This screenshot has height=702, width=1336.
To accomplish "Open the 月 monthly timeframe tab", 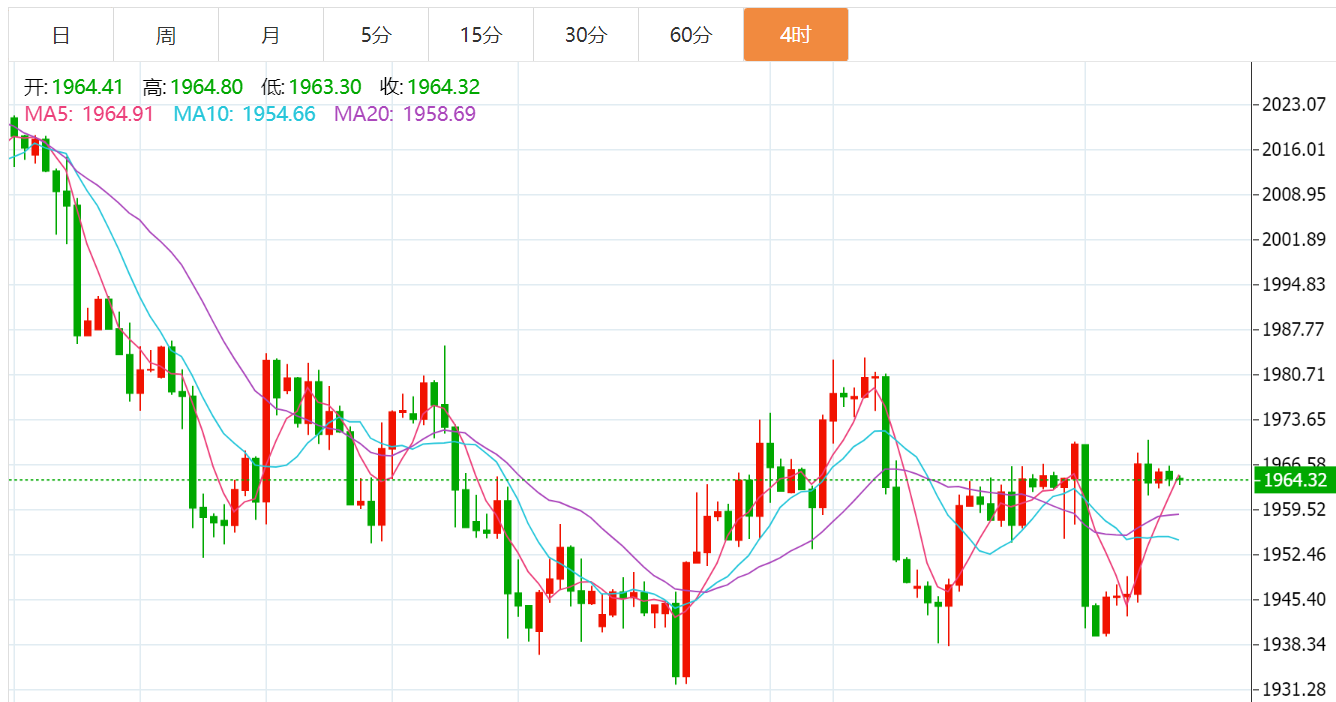I will (x=271, y=35).
